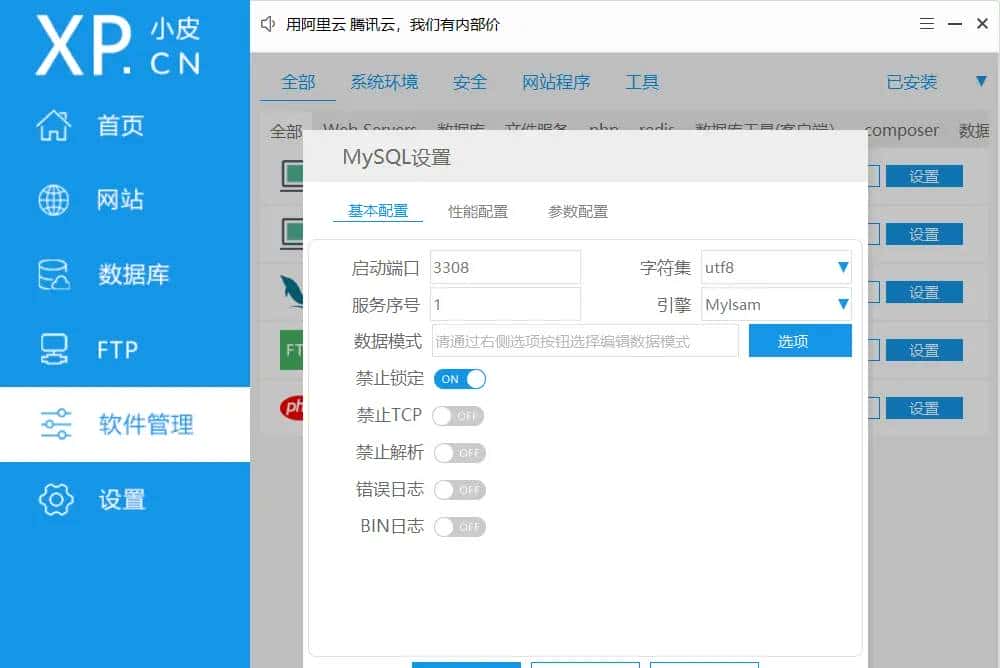1000x668 pixels.
Task: Turn on the BIN日志 switch
Action: point(460,527)
